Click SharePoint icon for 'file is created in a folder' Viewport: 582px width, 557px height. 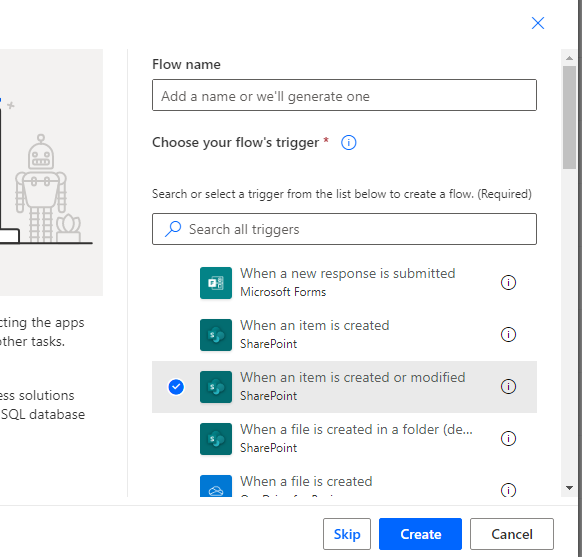216,439
